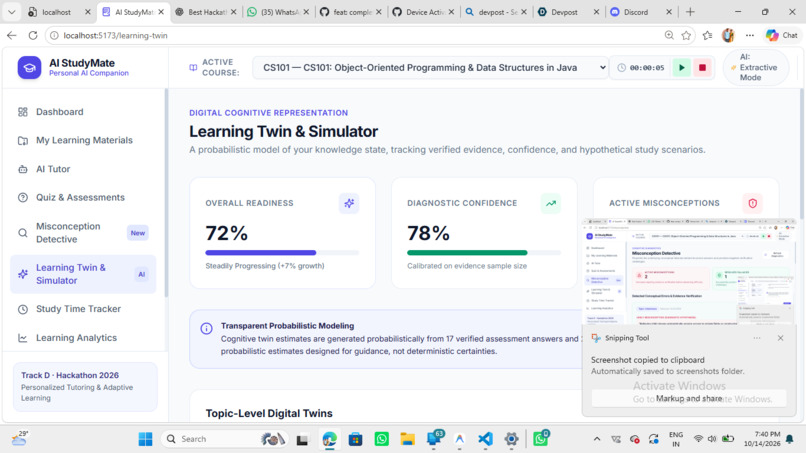This screenshot has width=806, height=453.
Task: Open browser Settings and more menu
Action: [750, 35]
